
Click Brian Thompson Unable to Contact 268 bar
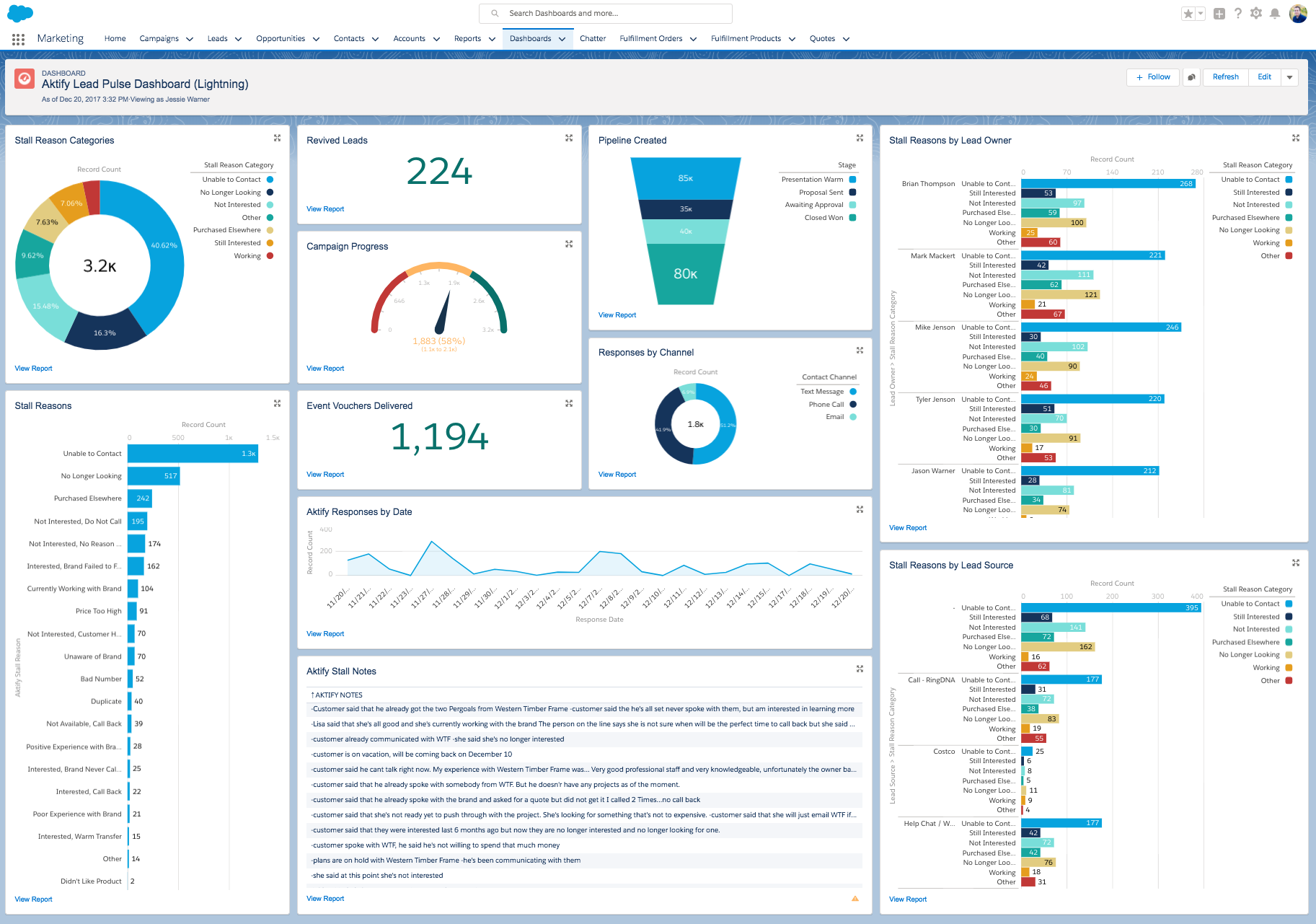coord(1109,184)
